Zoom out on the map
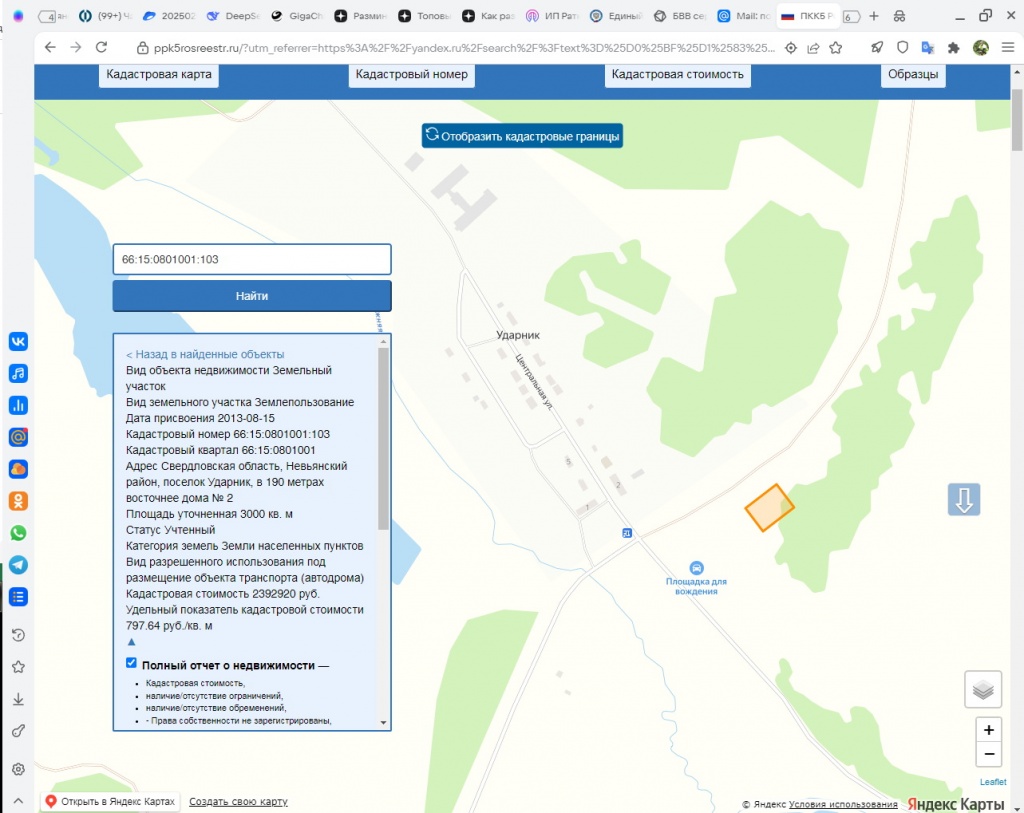This screenshot has height=813, width=1024. tap(988, 754)
